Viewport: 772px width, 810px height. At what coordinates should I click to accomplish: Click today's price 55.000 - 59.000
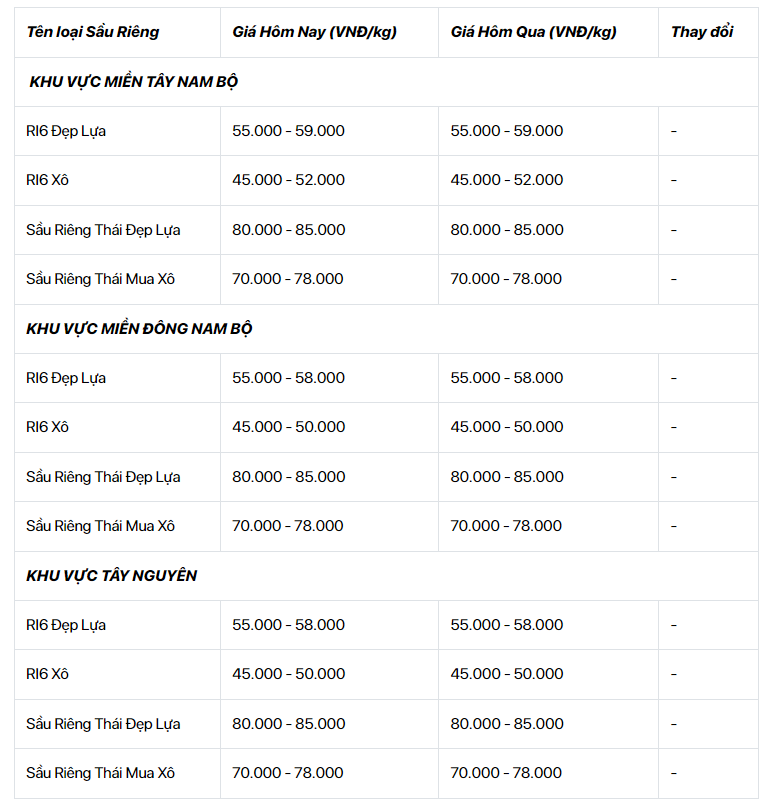click(x=288, y=131)
